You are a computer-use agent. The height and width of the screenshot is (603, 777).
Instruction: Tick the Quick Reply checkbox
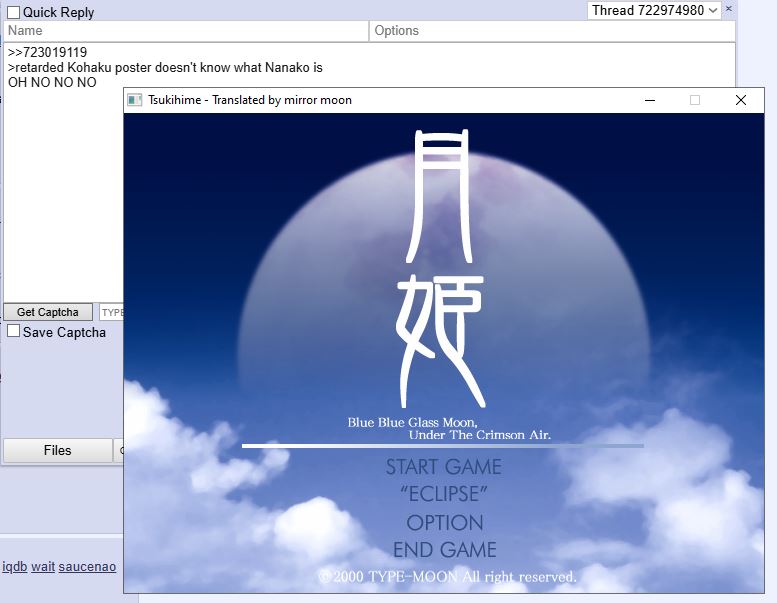pyautogui.click(x=13, y=12)
